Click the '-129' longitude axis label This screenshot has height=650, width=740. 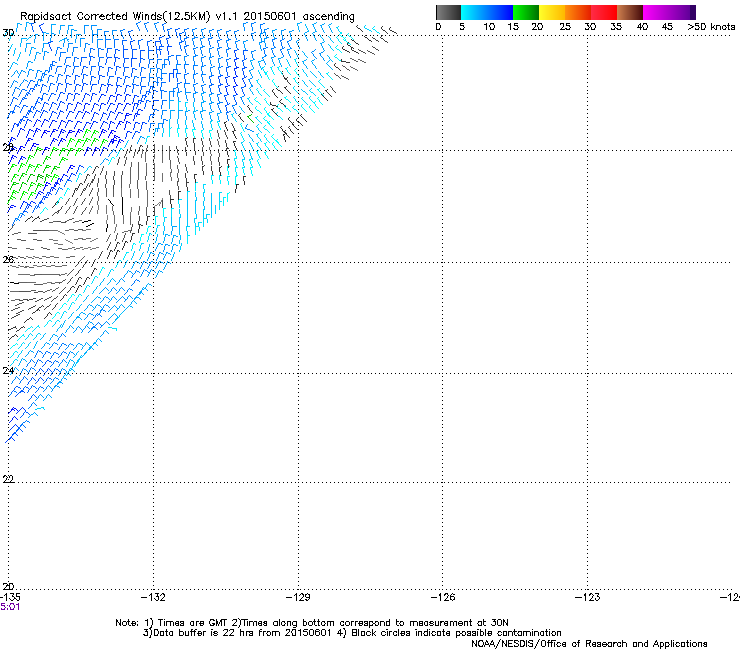[x=298, y=597]
